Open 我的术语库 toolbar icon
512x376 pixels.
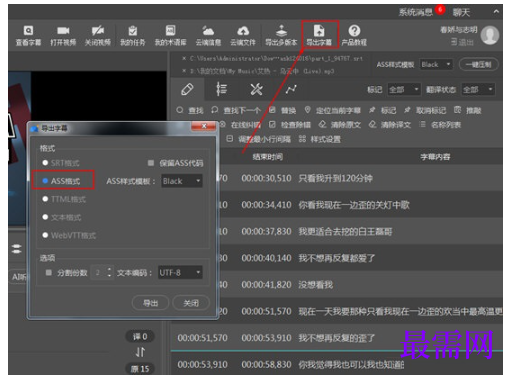tap(170, 35)
